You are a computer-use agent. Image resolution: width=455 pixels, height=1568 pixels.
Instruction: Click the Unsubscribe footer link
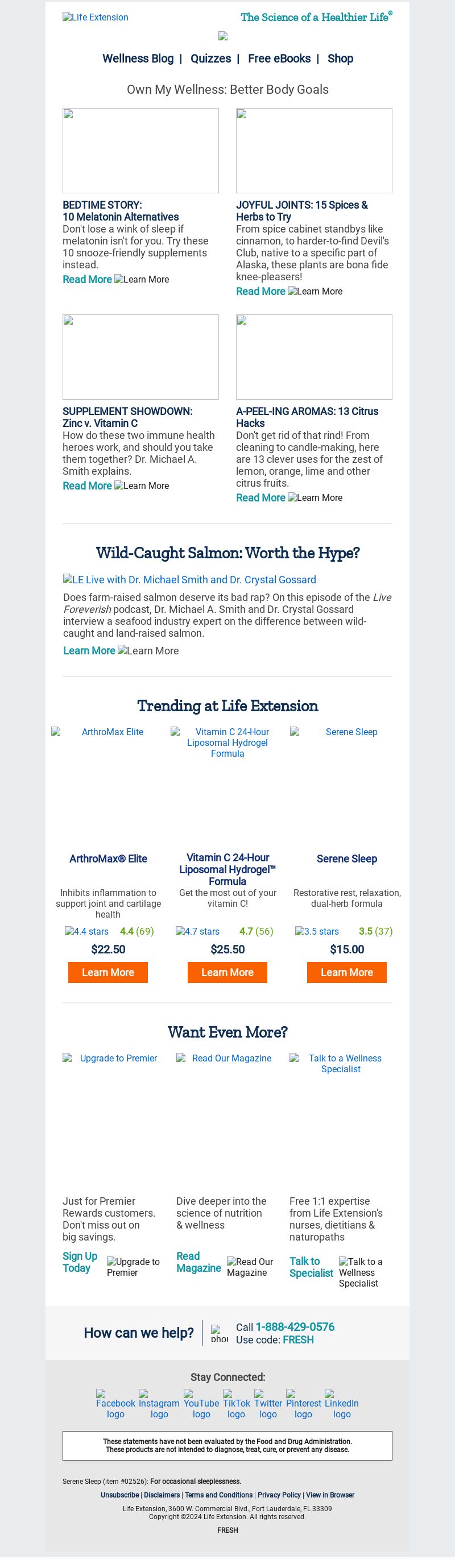119,1494
